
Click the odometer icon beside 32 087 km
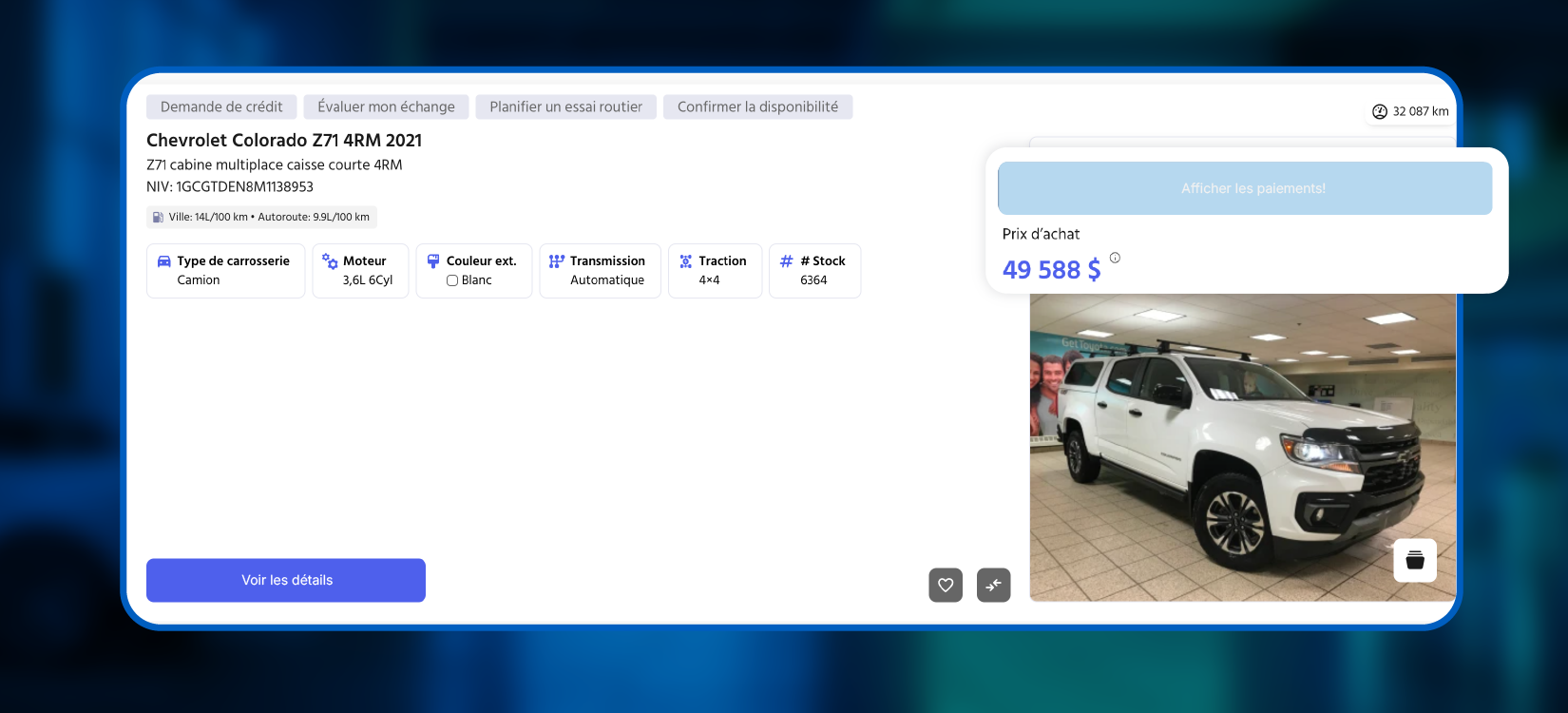point(1380,111)
